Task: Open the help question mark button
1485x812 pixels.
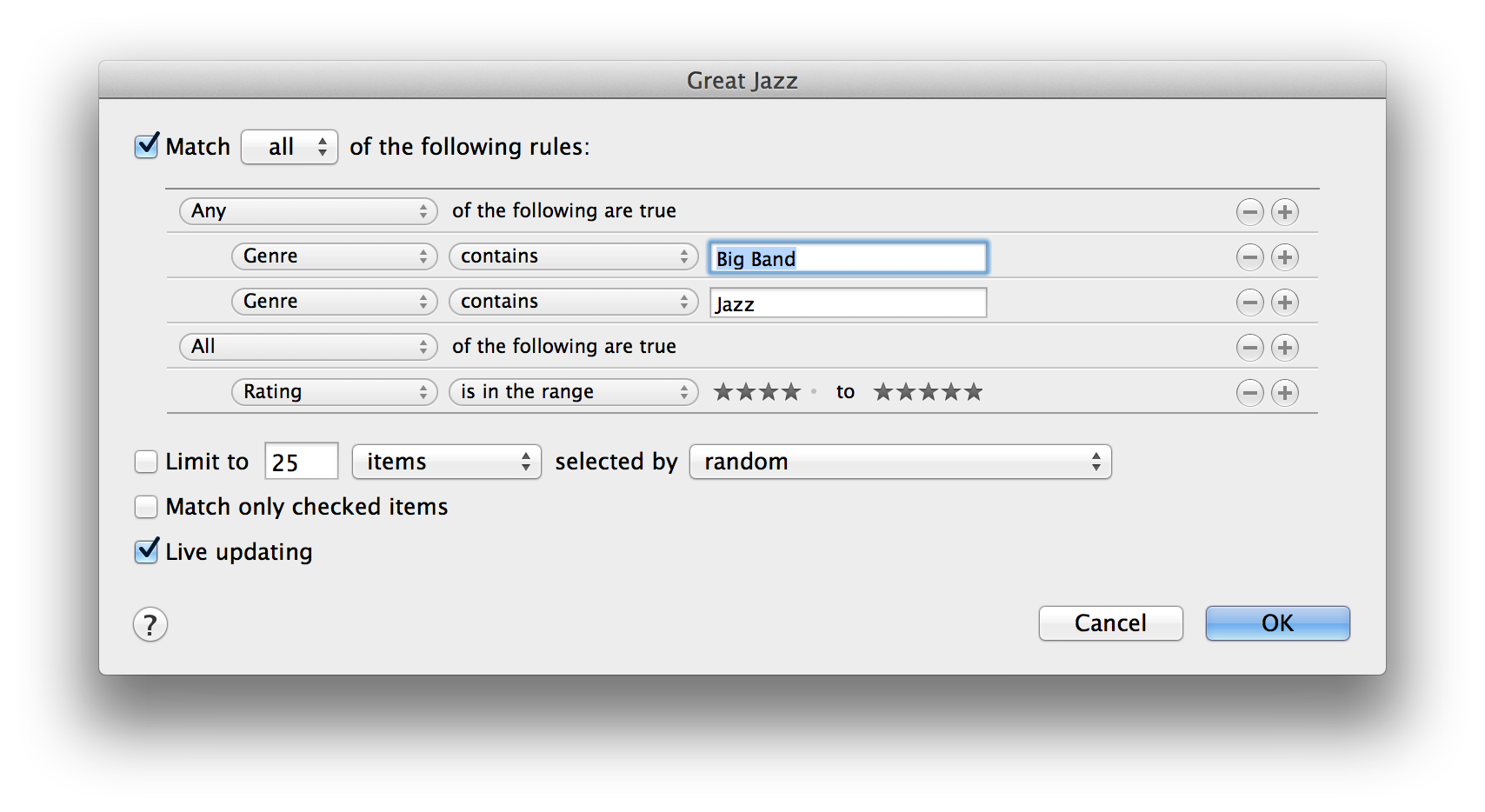Action: [150, 624]
